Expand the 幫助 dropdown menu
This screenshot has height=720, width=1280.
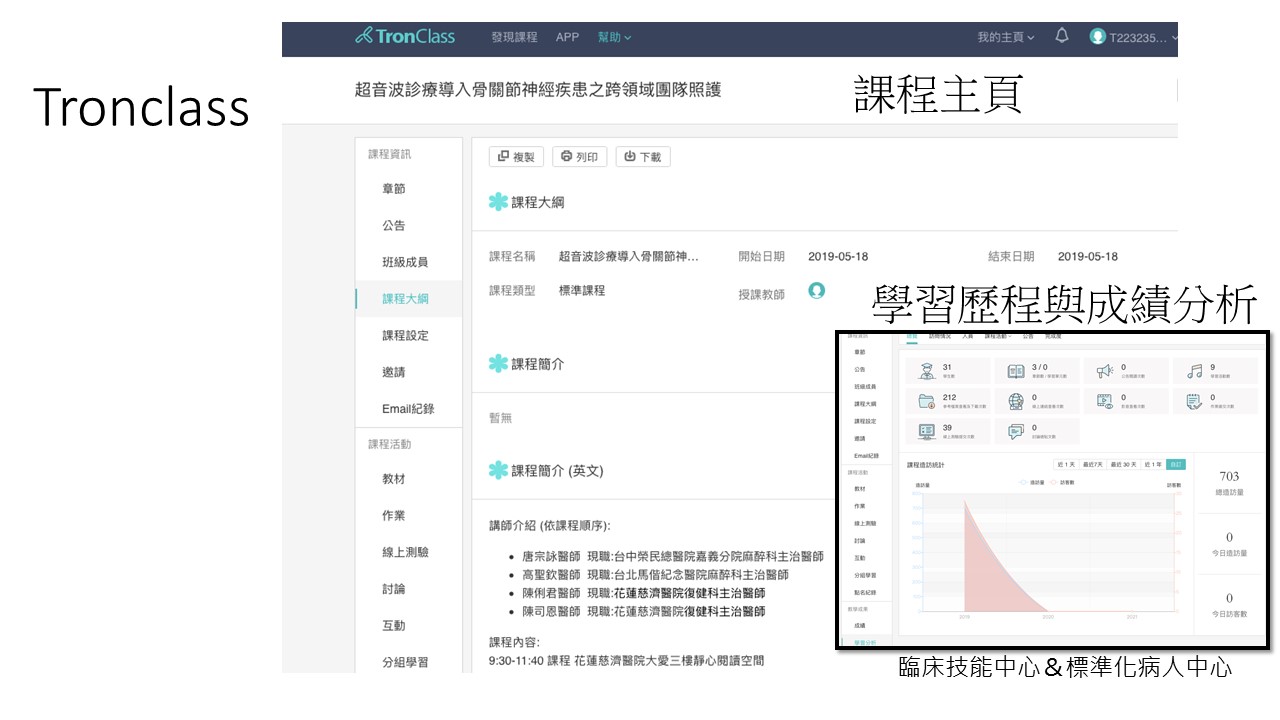614,37
